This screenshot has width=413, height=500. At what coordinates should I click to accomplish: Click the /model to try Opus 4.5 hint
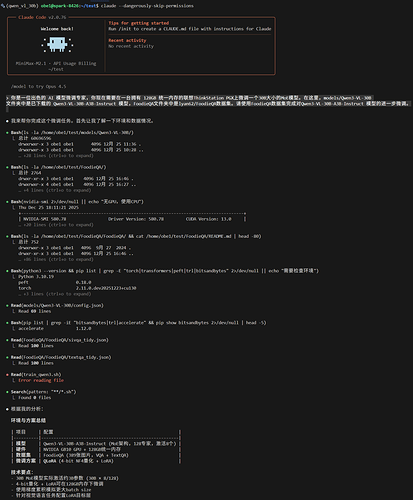click(39, 87)
